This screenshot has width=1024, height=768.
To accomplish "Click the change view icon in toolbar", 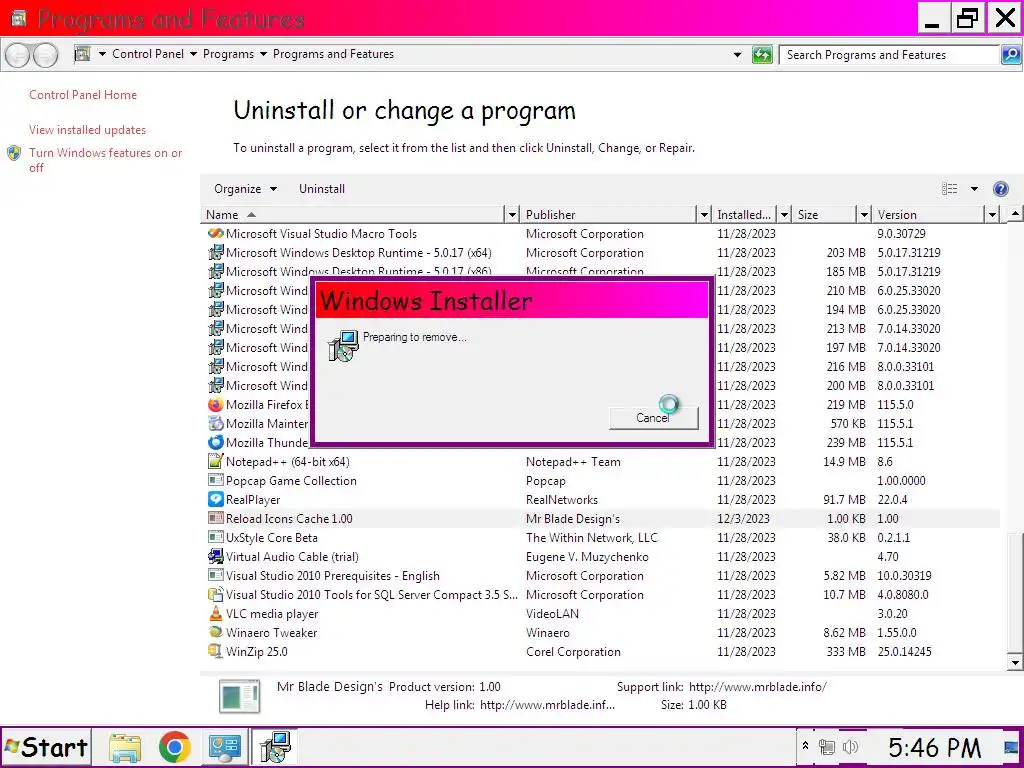I will [950, 189].
